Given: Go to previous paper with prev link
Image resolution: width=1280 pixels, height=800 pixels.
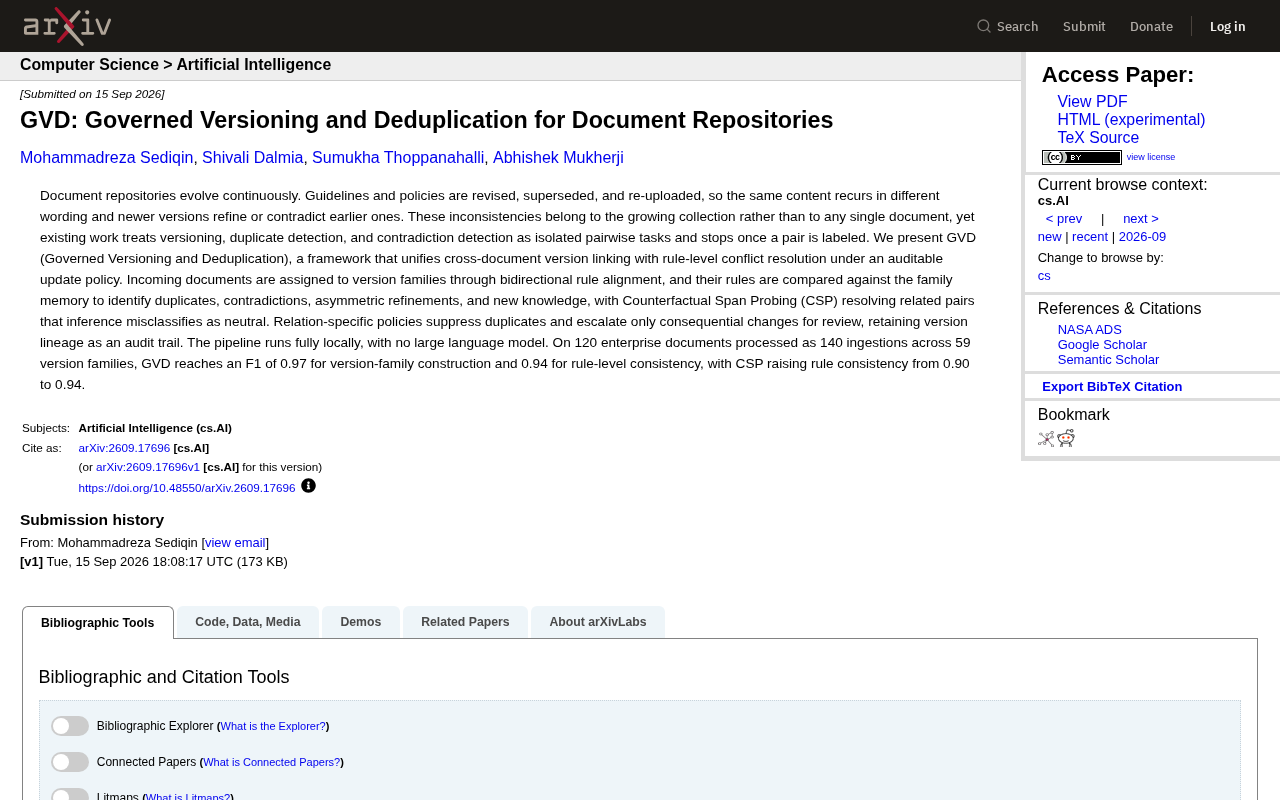Looking at the screenshot, I should (x=1064, y=219).
